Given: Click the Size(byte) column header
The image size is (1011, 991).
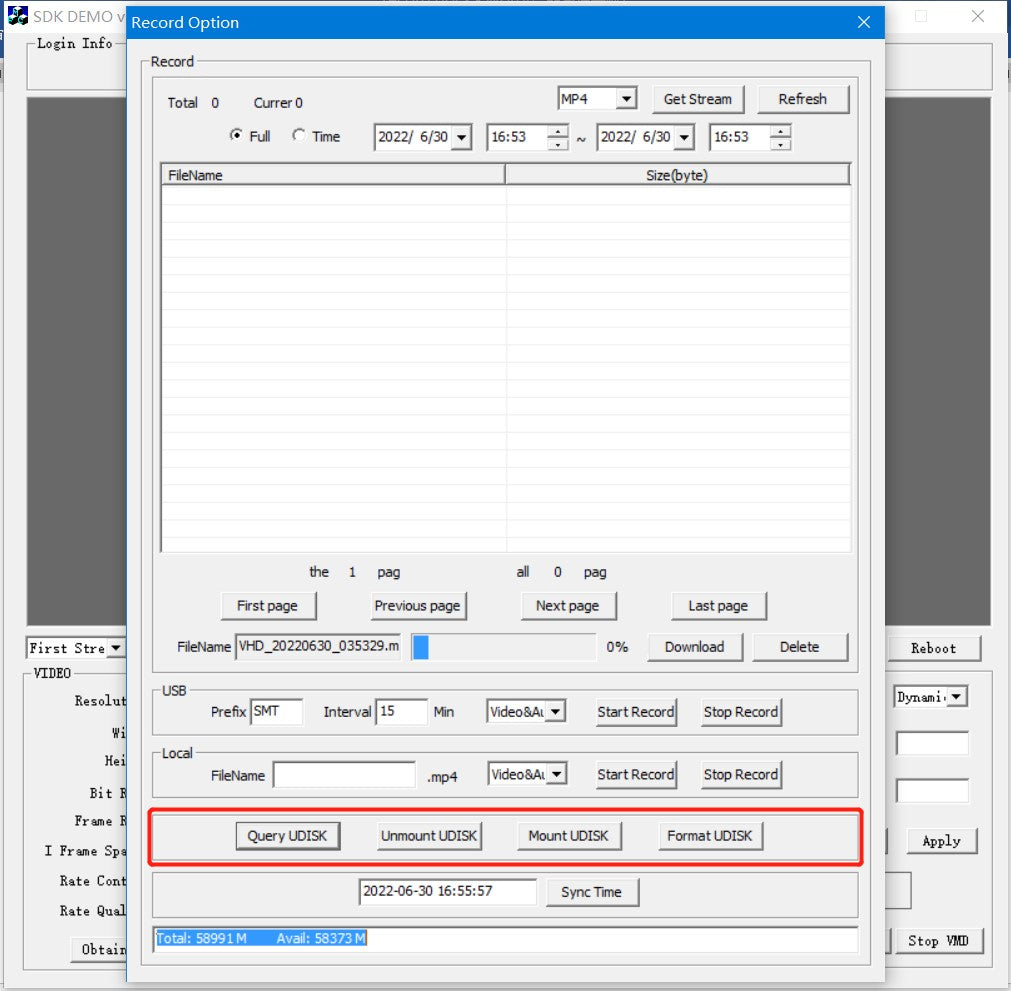Looking at the screenshot, I should [677, 175].
